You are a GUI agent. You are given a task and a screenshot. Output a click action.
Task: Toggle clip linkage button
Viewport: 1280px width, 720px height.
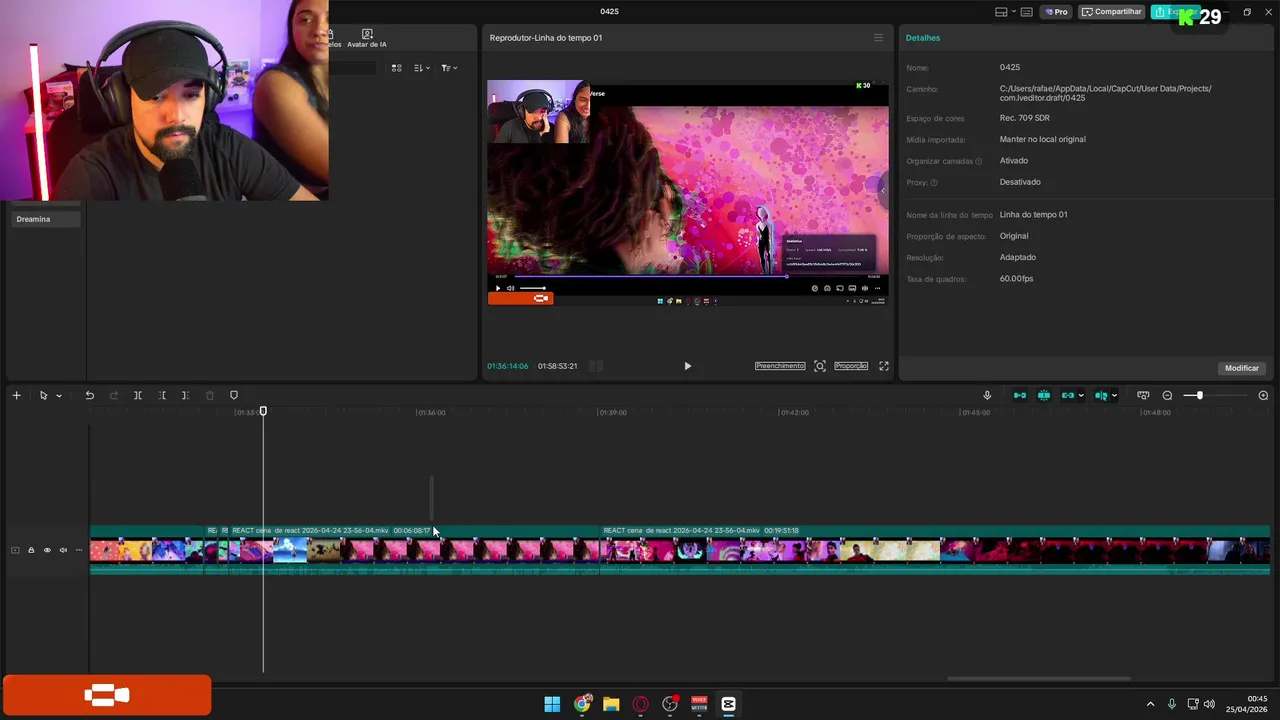pos(1067,396)
